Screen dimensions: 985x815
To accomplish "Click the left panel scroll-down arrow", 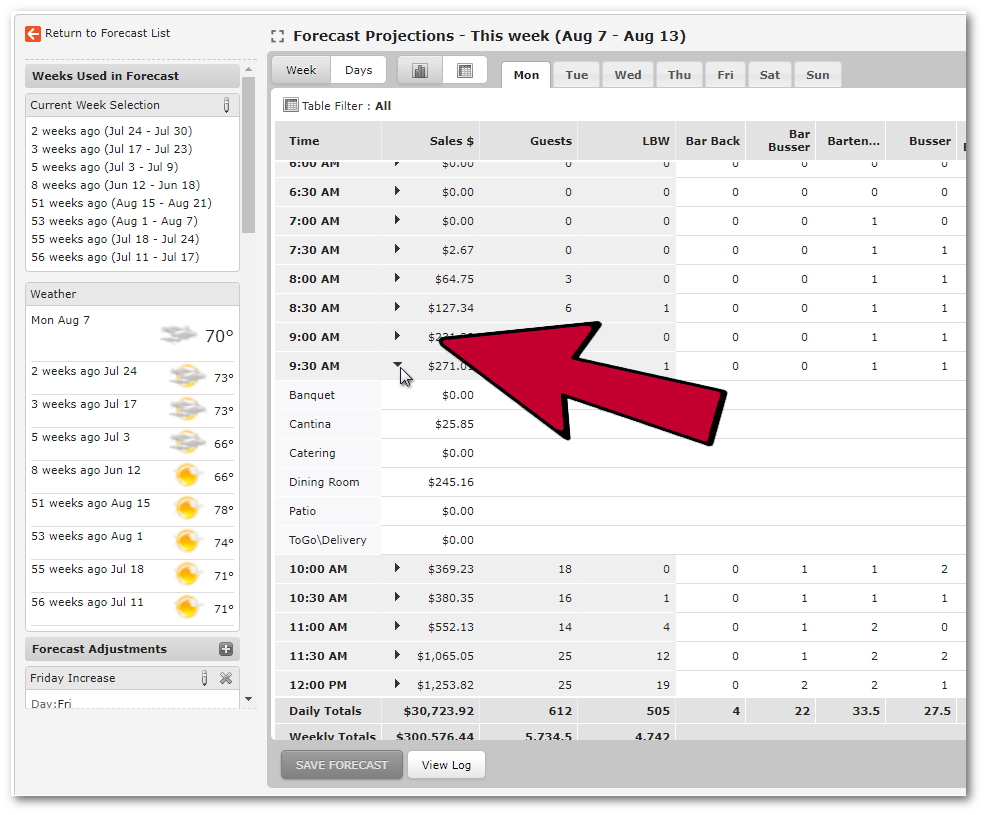I will pyautogui.click(x=248, y=700).
